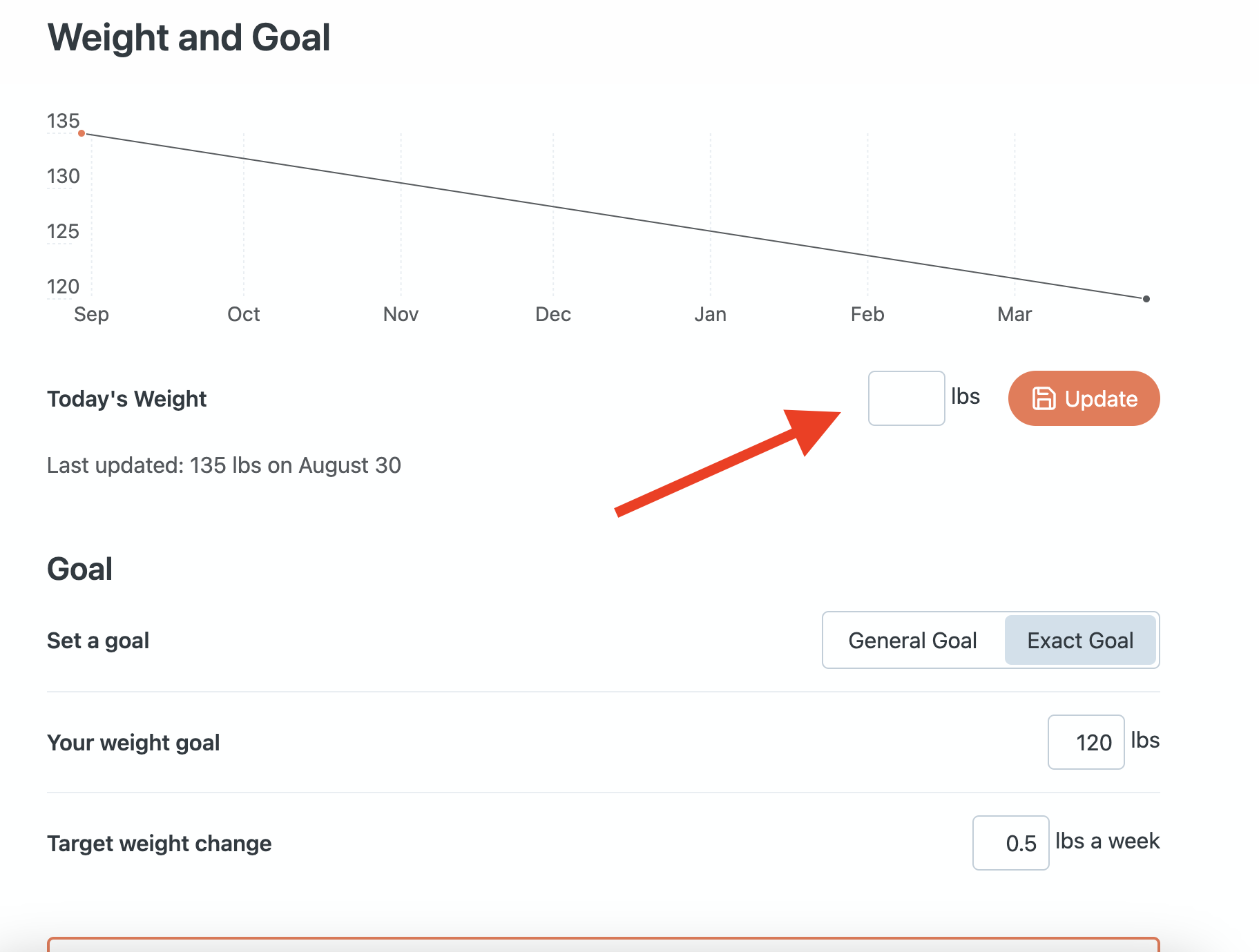Click the Update button label

(1101, 399)
